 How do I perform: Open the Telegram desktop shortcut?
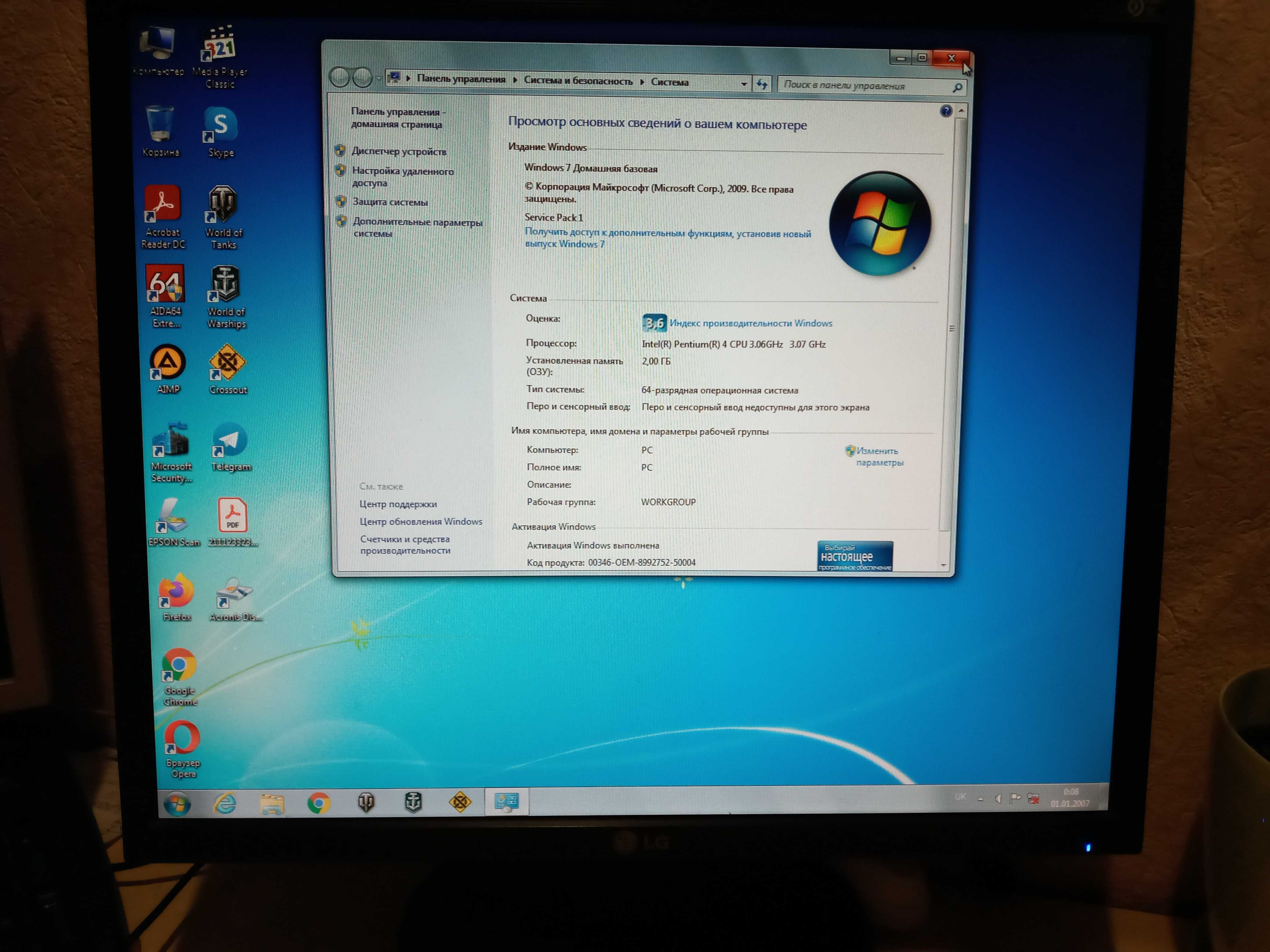click(230, 448)
